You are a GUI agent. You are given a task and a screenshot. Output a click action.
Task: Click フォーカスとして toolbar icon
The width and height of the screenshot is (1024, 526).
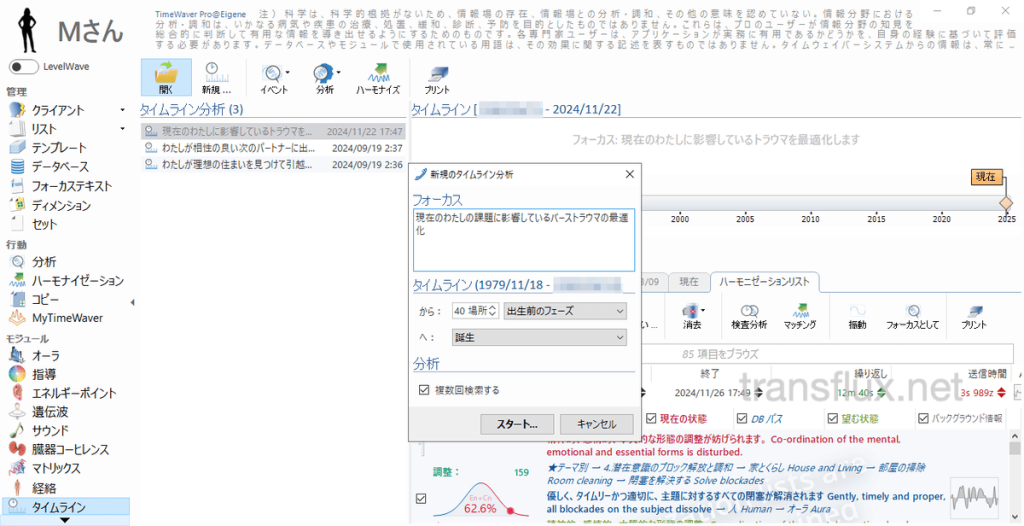click(912, 316)
